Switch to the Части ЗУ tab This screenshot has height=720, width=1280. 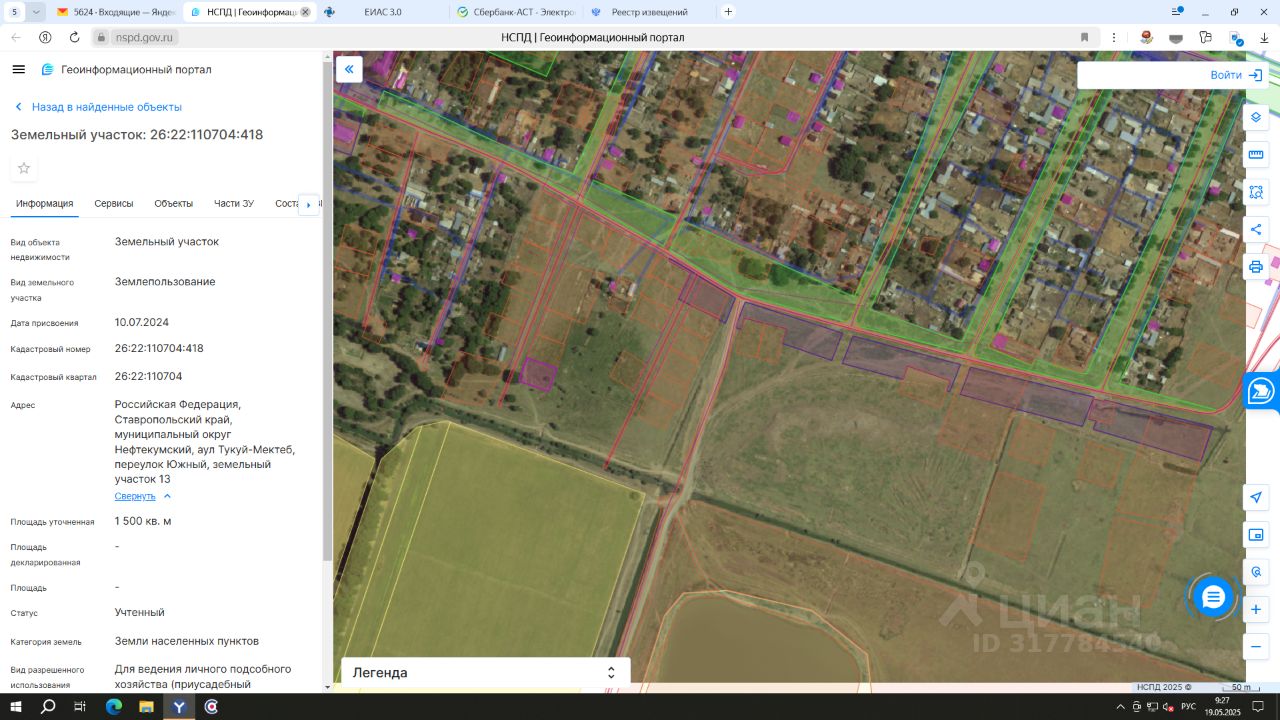(x=234, y=203)
